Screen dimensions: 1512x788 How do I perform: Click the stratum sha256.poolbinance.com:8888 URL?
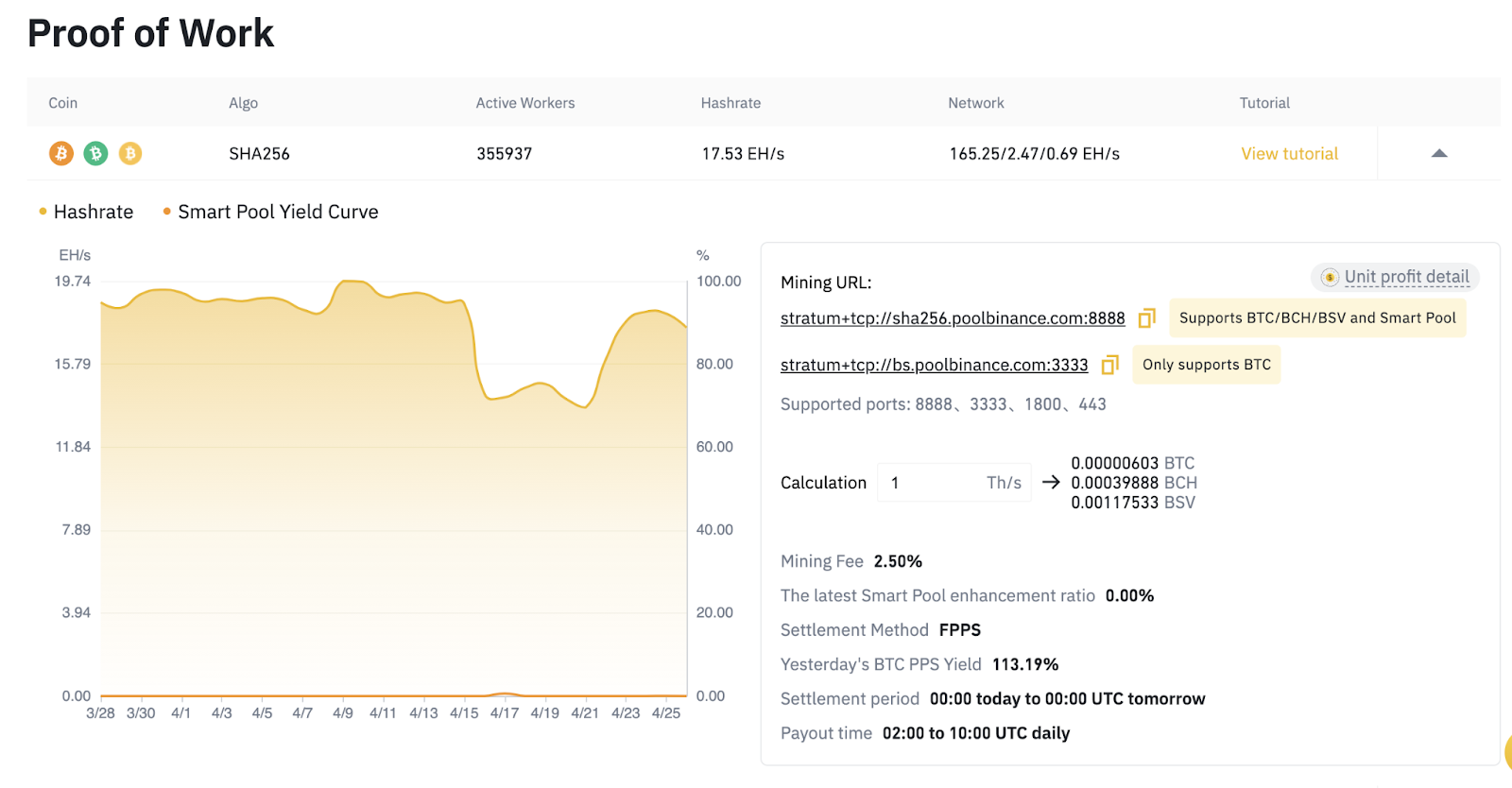(952, 318)
